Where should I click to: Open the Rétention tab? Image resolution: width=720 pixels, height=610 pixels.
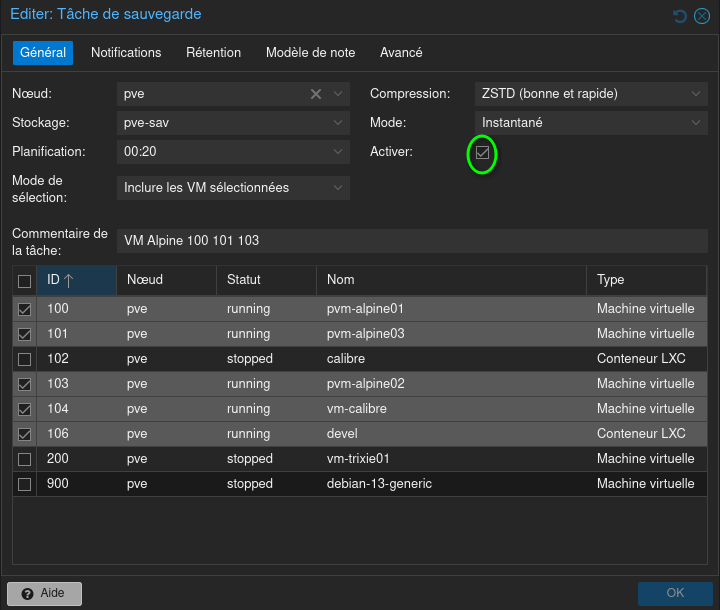coord(213,52)
